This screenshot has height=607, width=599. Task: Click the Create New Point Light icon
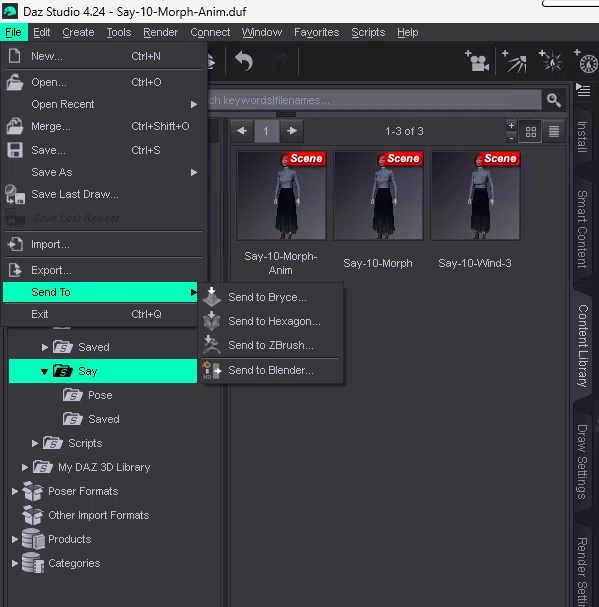pyautogui.click(x=551, y=61)
